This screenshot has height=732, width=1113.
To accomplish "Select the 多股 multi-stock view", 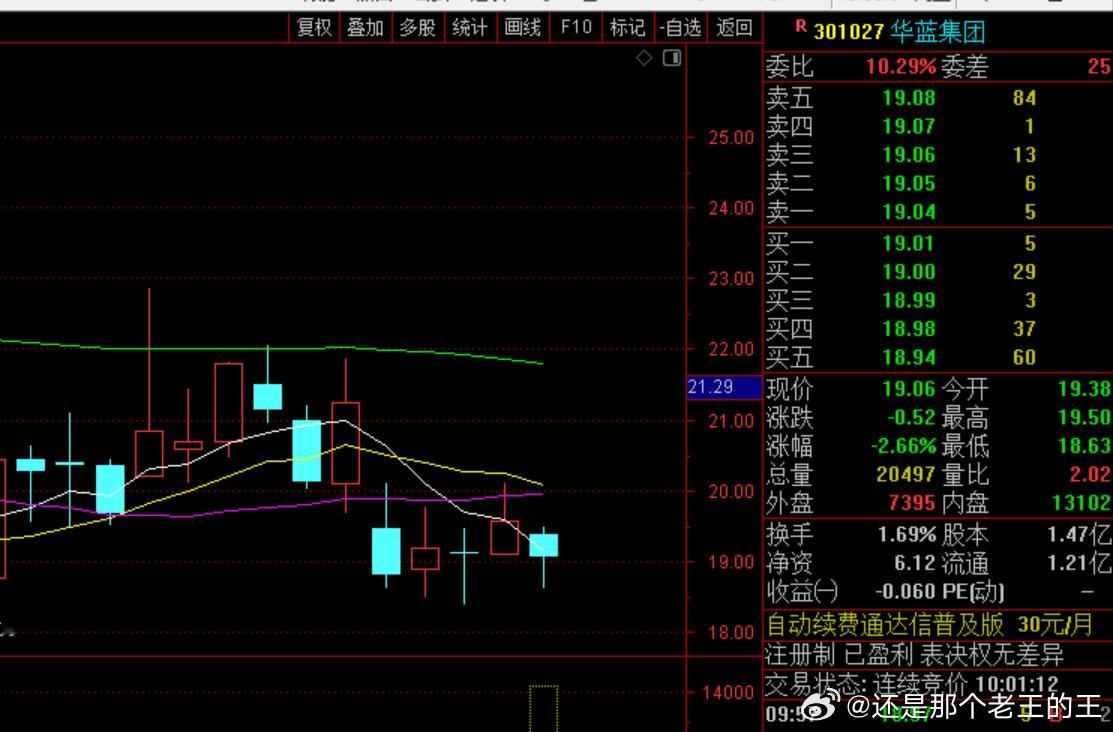I will pyautogui.click(x=417, y=28).
